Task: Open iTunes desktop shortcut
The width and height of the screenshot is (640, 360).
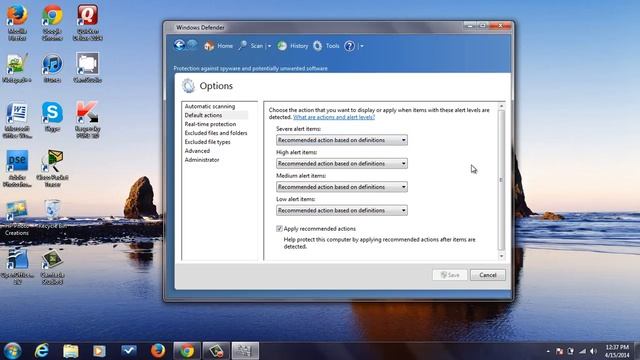Action: tap(52, 69)
